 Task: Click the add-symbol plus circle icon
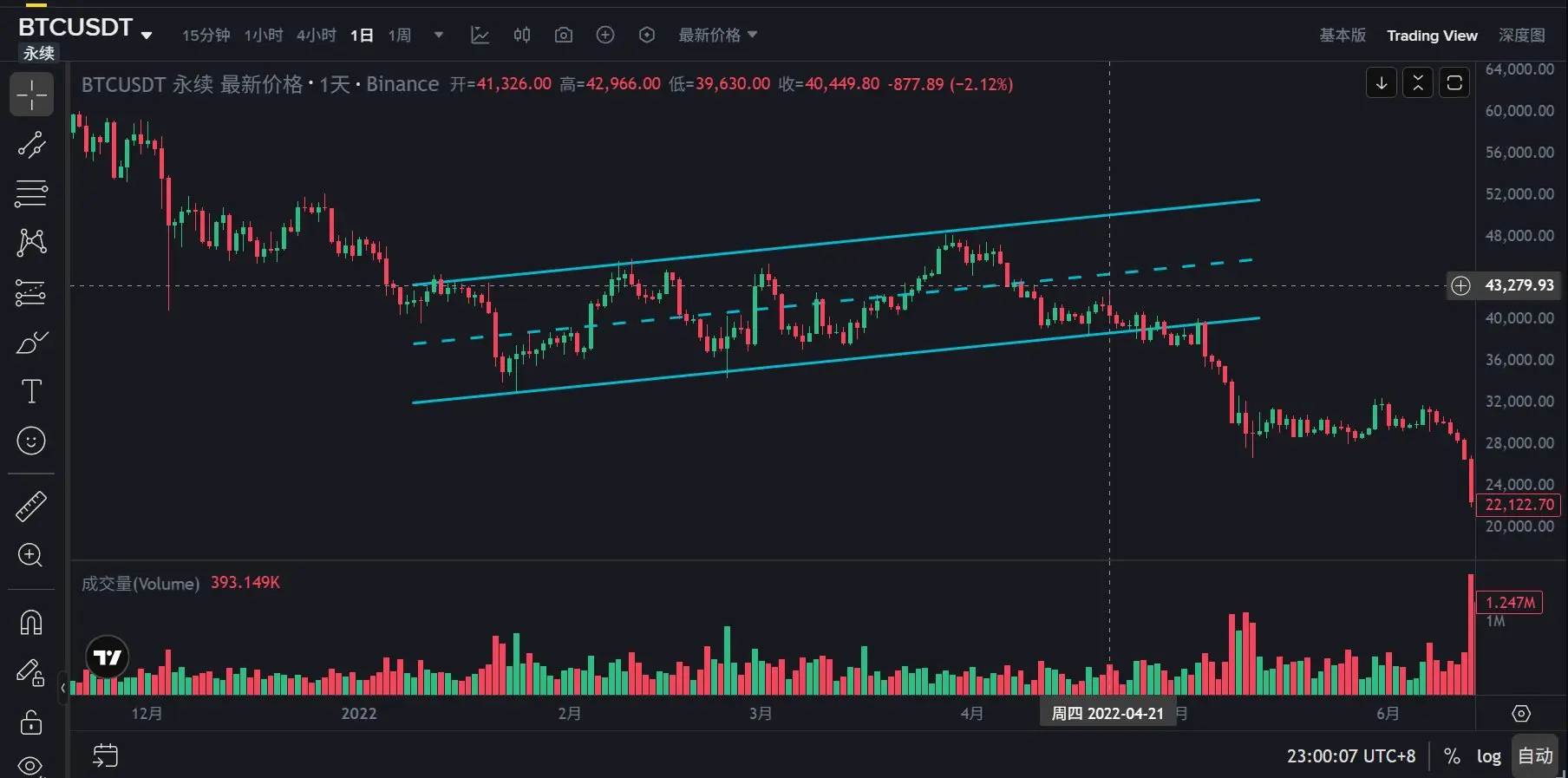click(x=605, y=35)
